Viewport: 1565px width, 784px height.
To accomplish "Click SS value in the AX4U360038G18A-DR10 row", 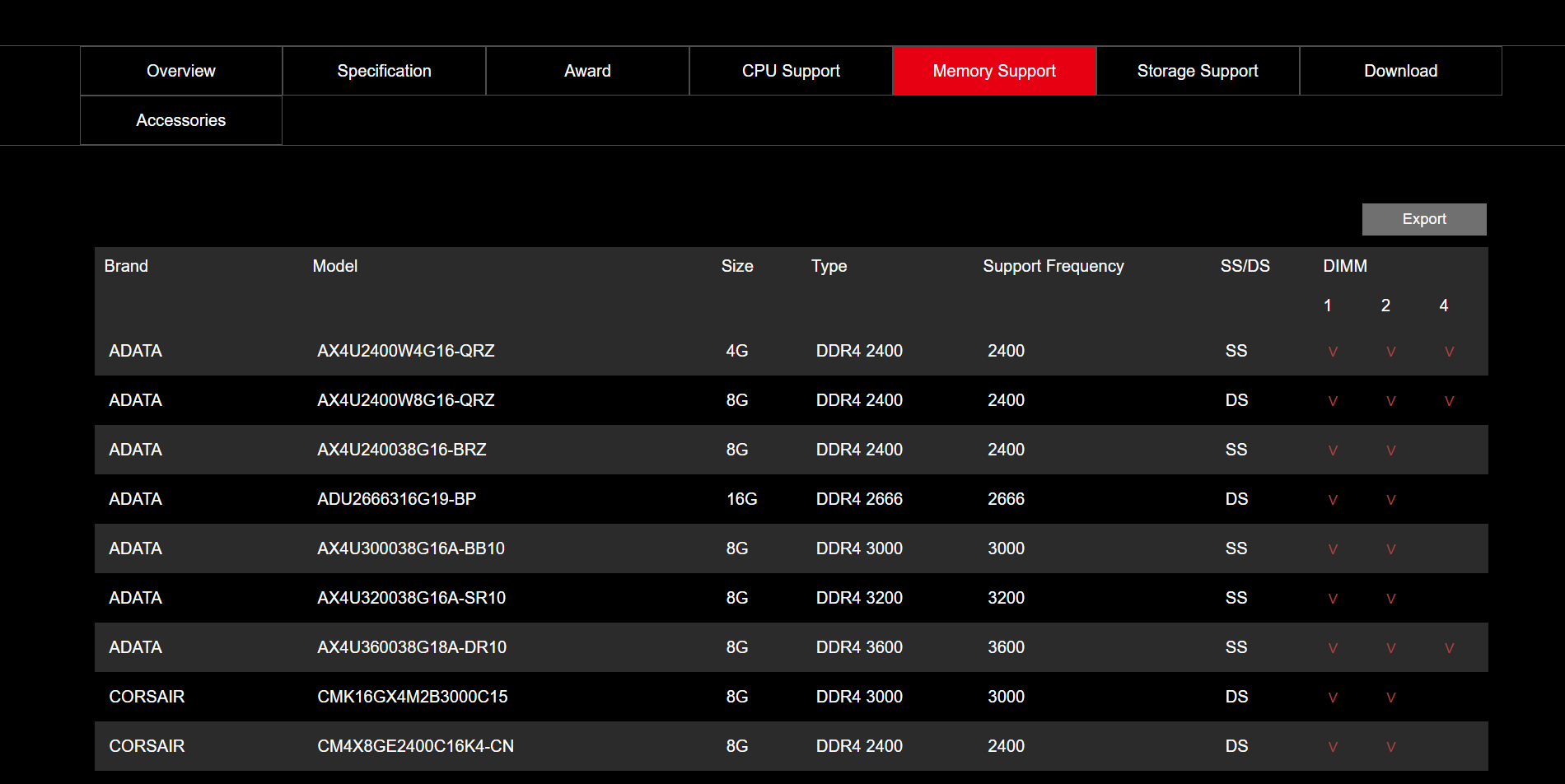I will tap(1236, 647).
